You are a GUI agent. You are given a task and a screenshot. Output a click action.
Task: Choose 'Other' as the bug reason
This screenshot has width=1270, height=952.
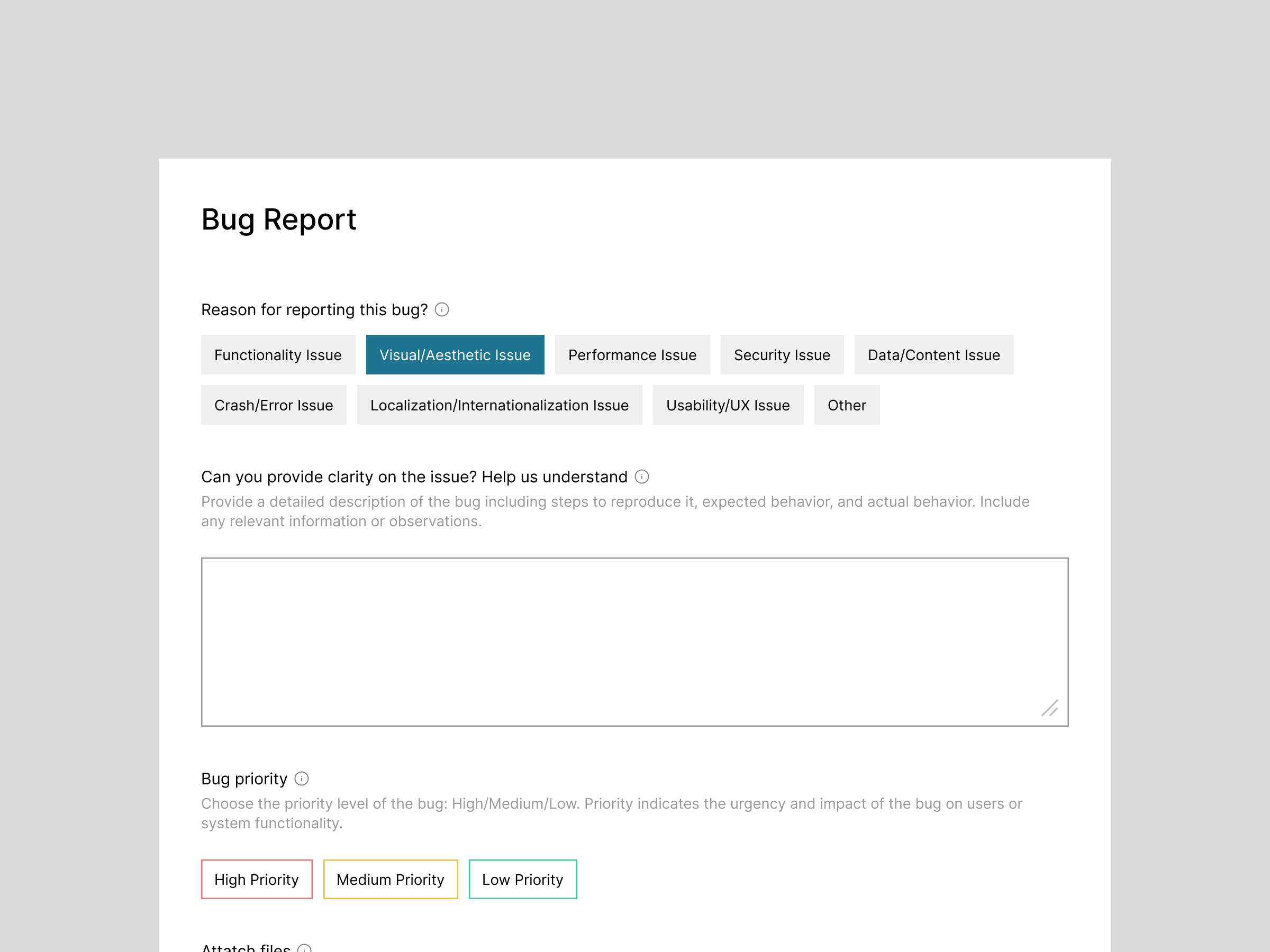tap(846, 405)
